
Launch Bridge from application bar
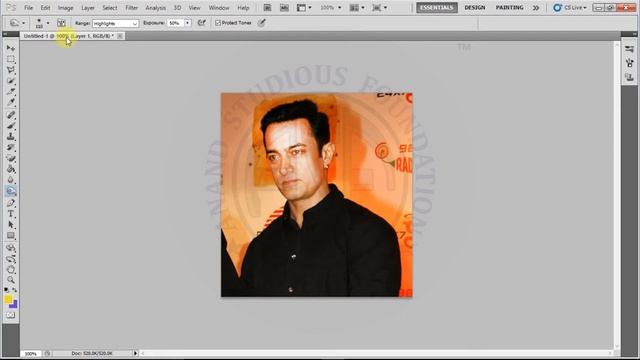267,7
